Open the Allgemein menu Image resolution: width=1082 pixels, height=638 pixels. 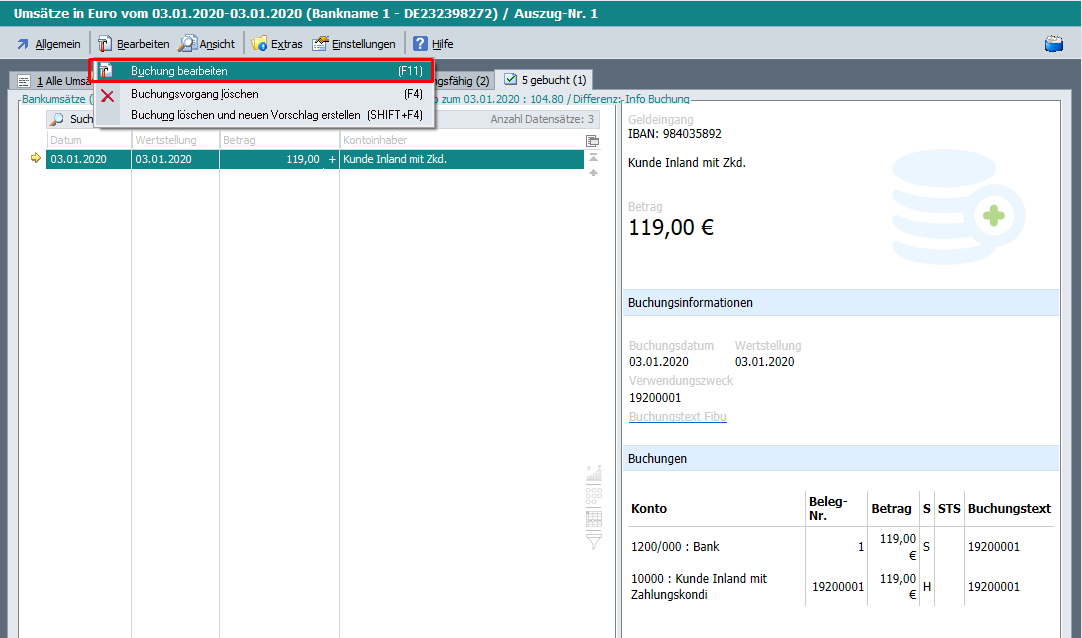tap(48, 44)
